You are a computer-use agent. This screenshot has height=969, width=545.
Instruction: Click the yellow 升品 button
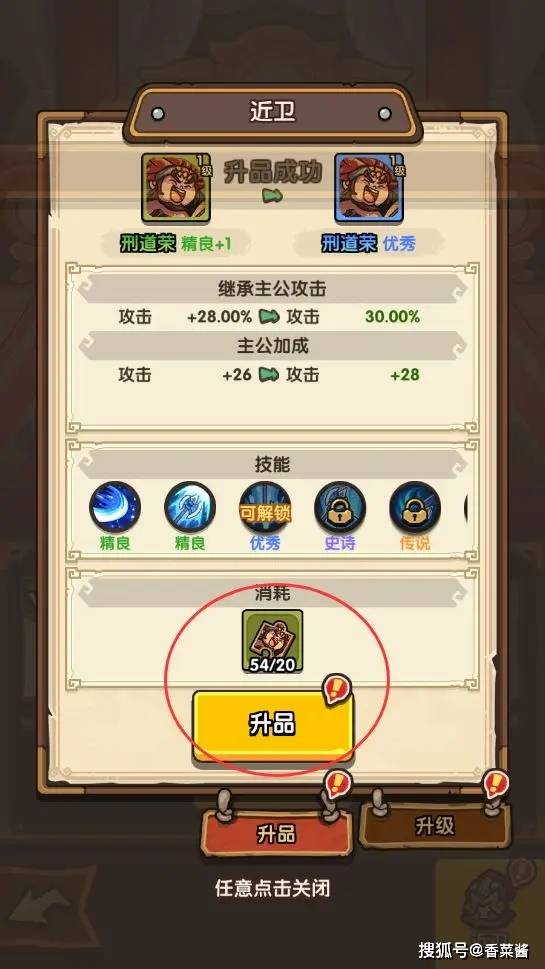272,725
